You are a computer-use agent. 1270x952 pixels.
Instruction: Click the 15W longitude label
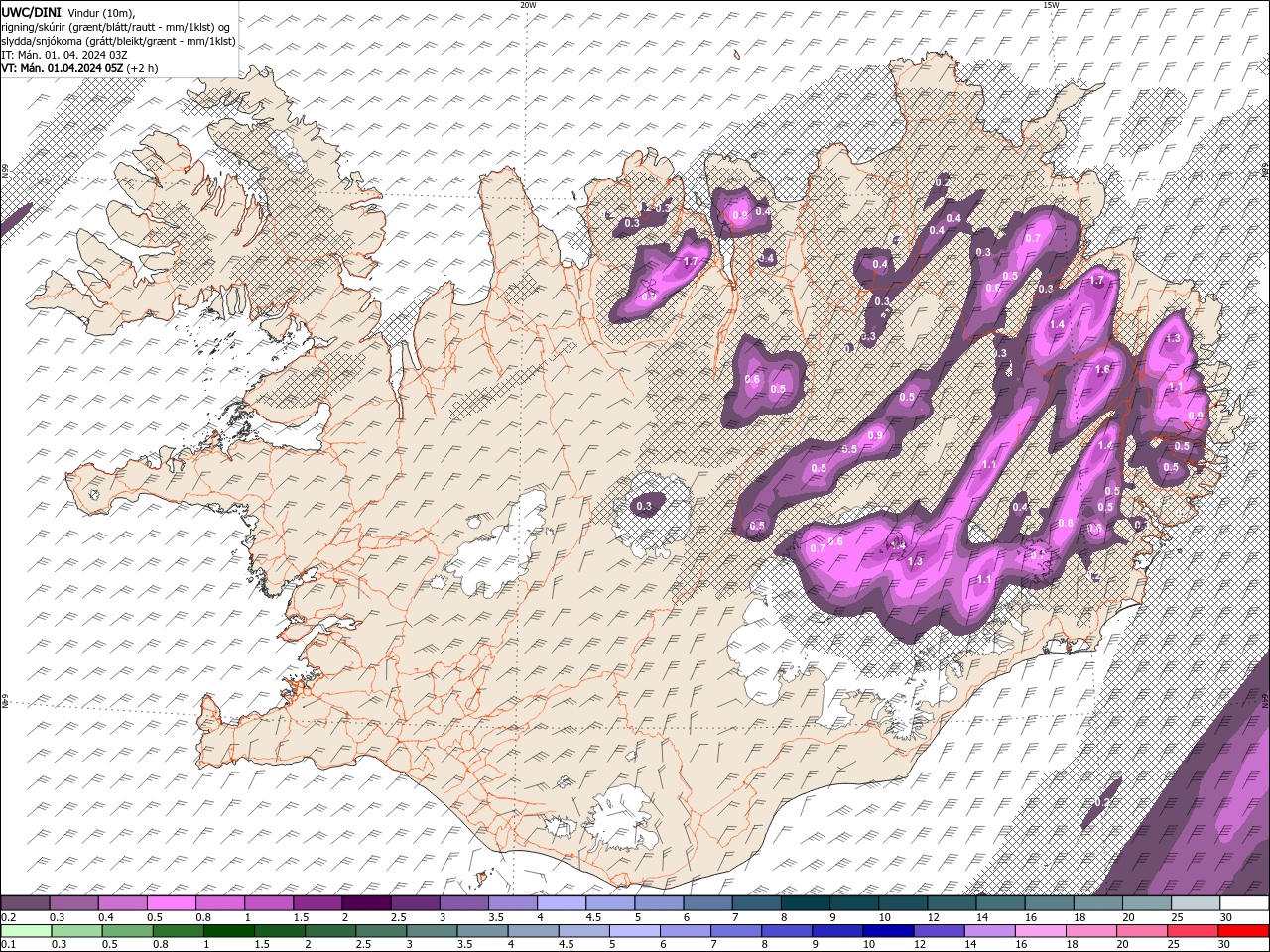click(x=1051, y=5)
